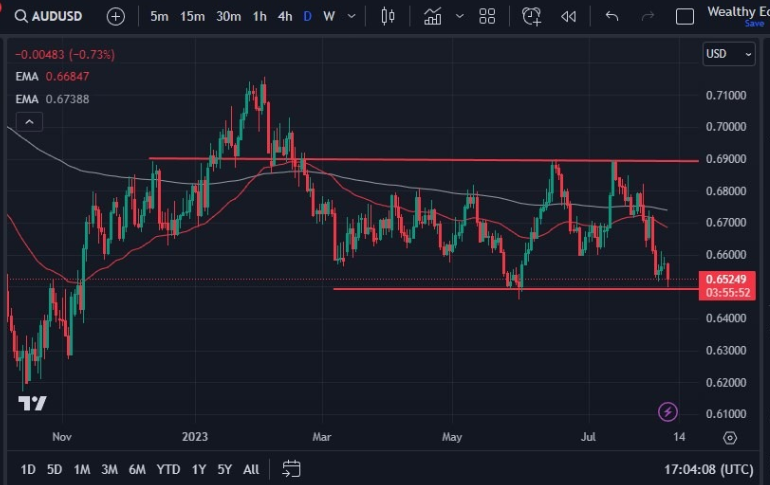Open the go-to-date calendar icon

tap(291, 468)
